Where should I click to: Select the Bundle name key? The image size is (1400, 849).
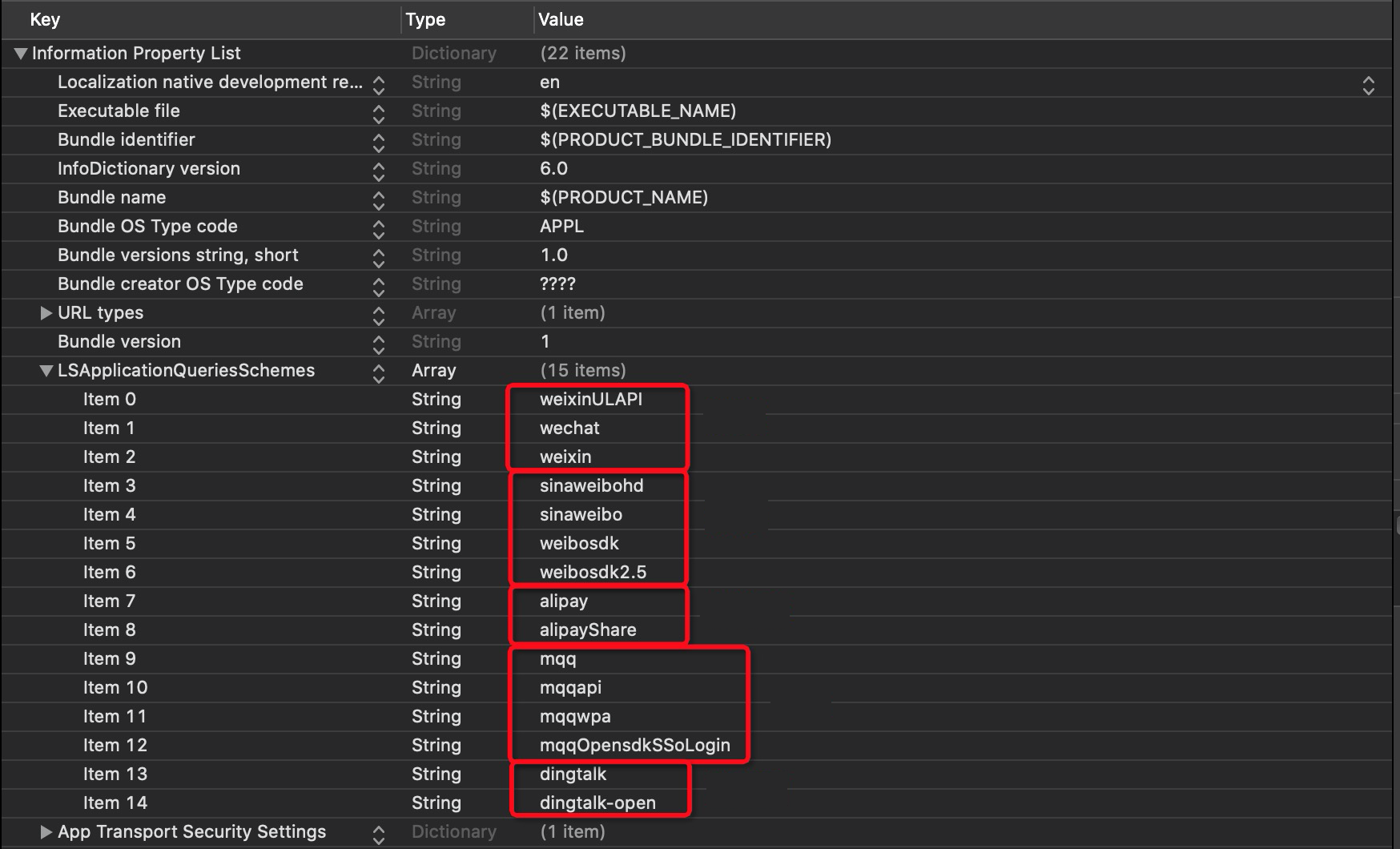coord(111,198)
